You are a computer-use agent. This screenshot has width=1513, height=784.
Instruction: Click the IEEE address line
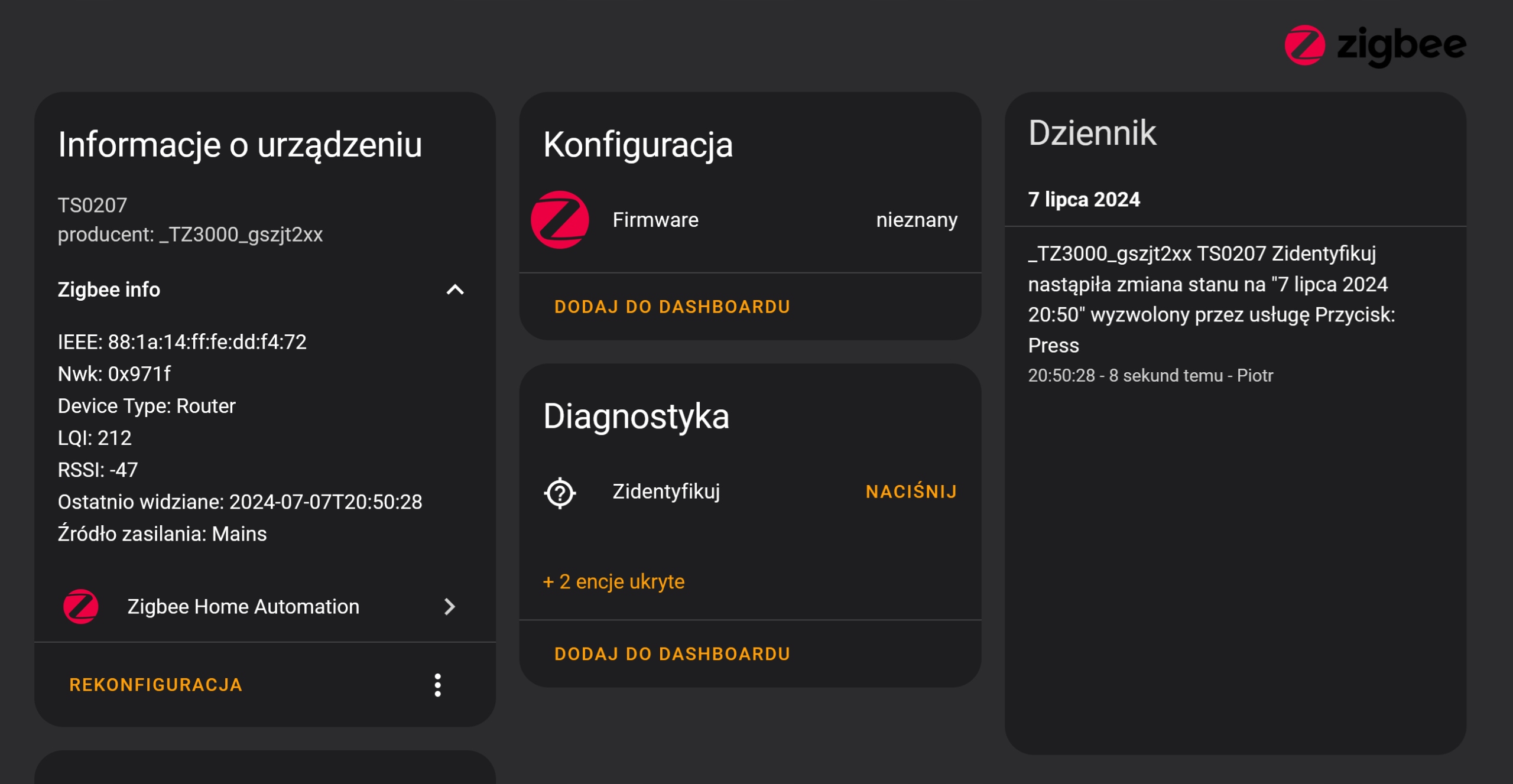click(x=182, y=342)
